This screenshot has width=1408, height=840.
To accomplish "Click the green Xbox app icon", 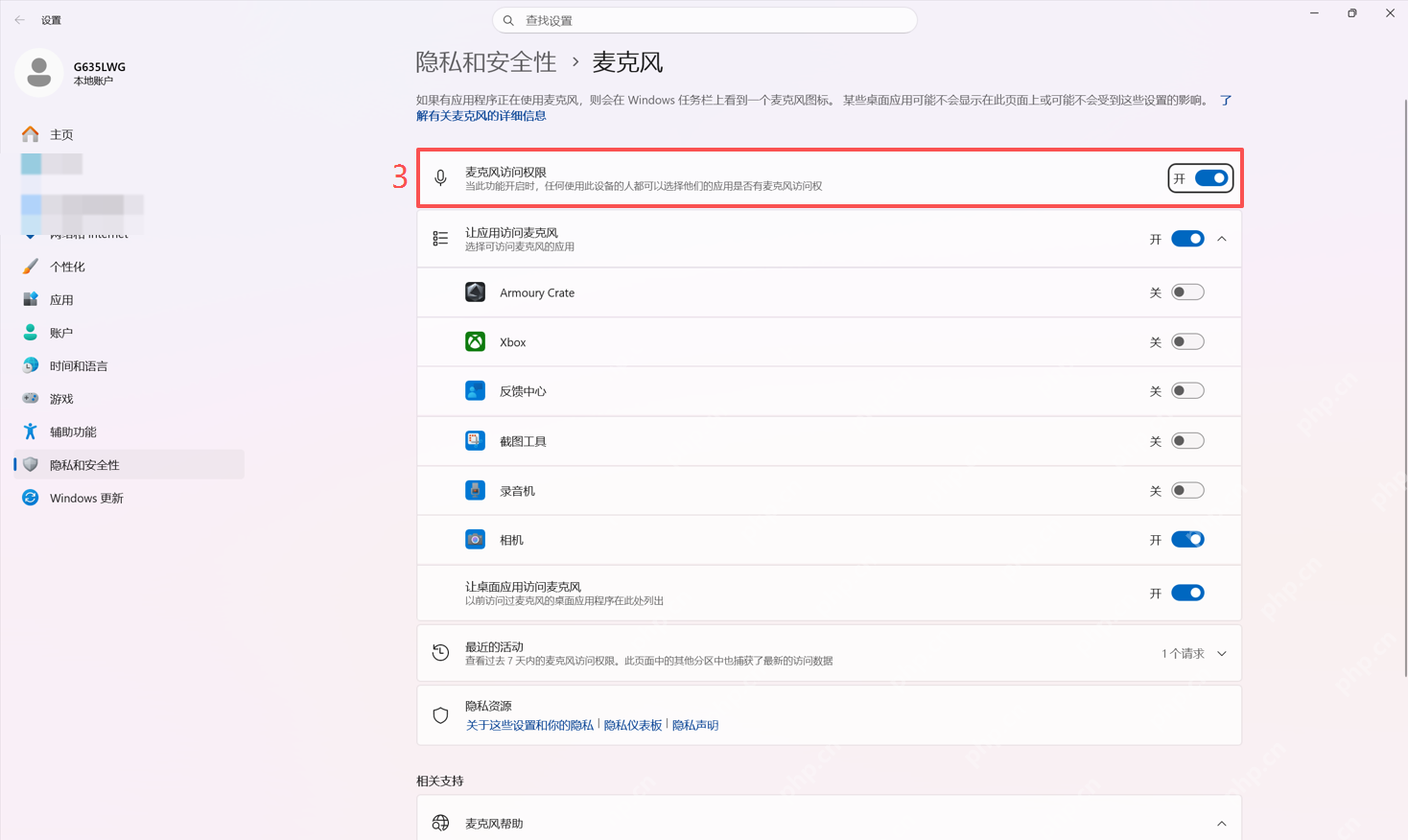I will click(x=475, y=341).
